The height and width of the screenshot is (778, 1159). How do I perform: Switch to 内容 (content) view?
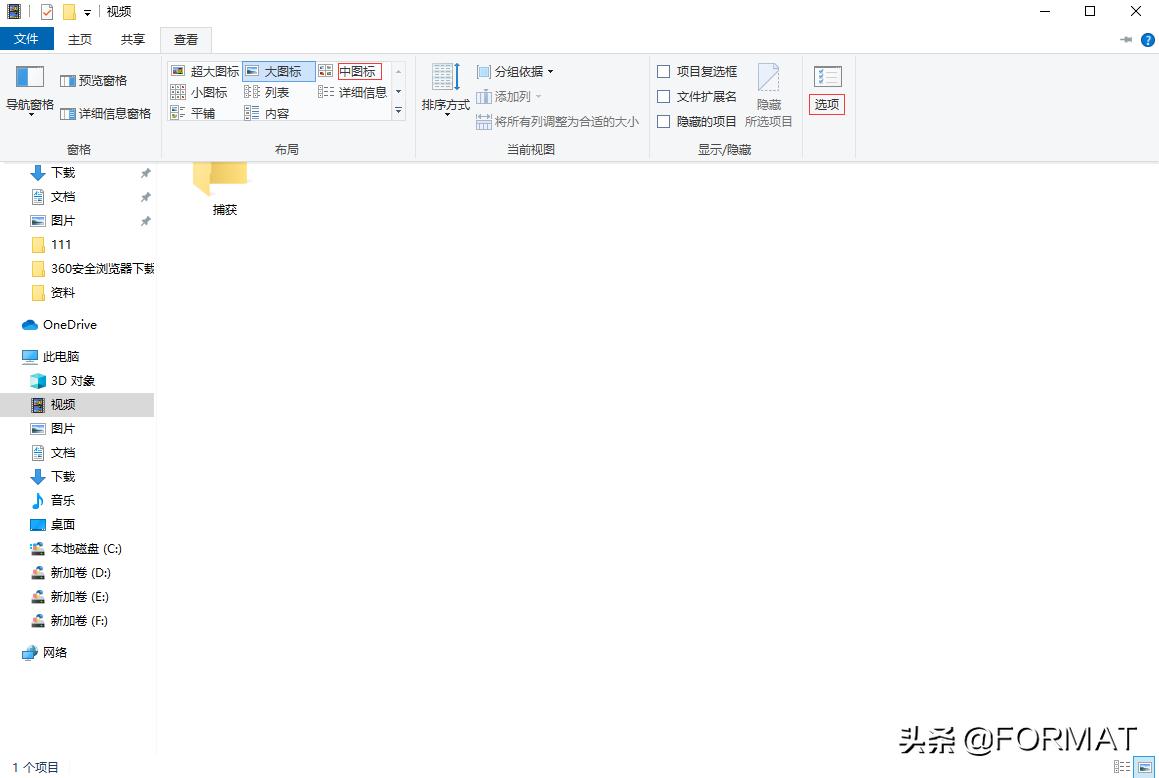[x=273, y=112]
